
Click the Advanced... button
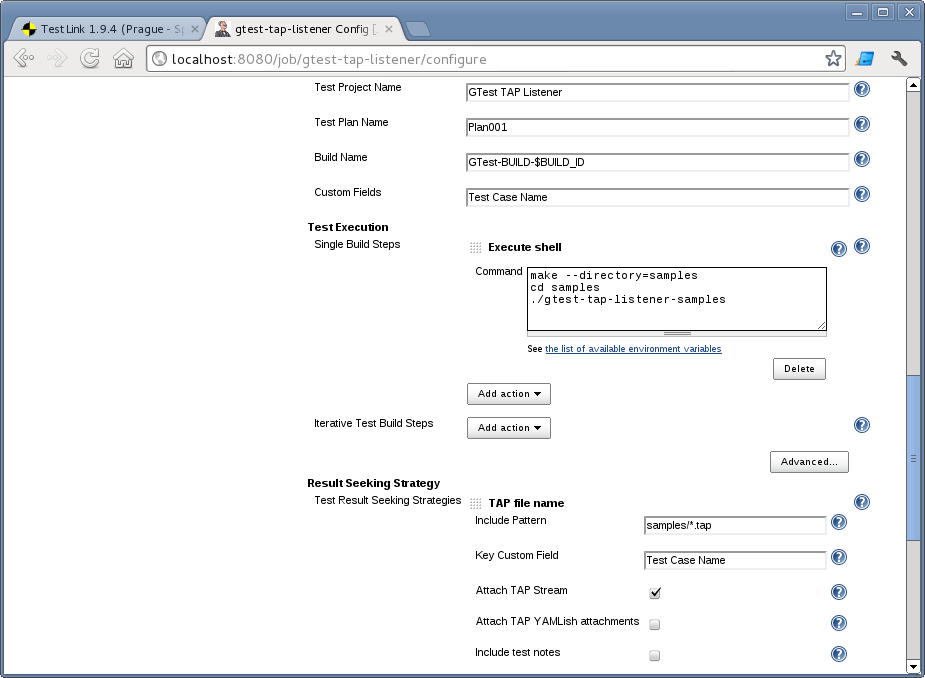point(809,462)
